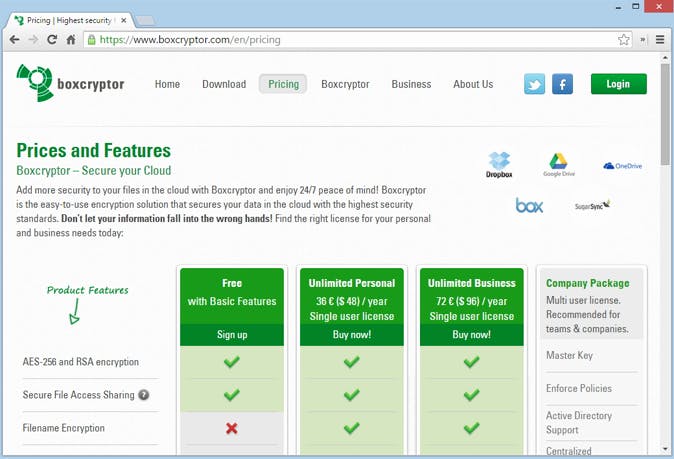The width and height of the screenshot is (674, 459).
Task: Open the Download menu item
Action: tap(224, 84)
